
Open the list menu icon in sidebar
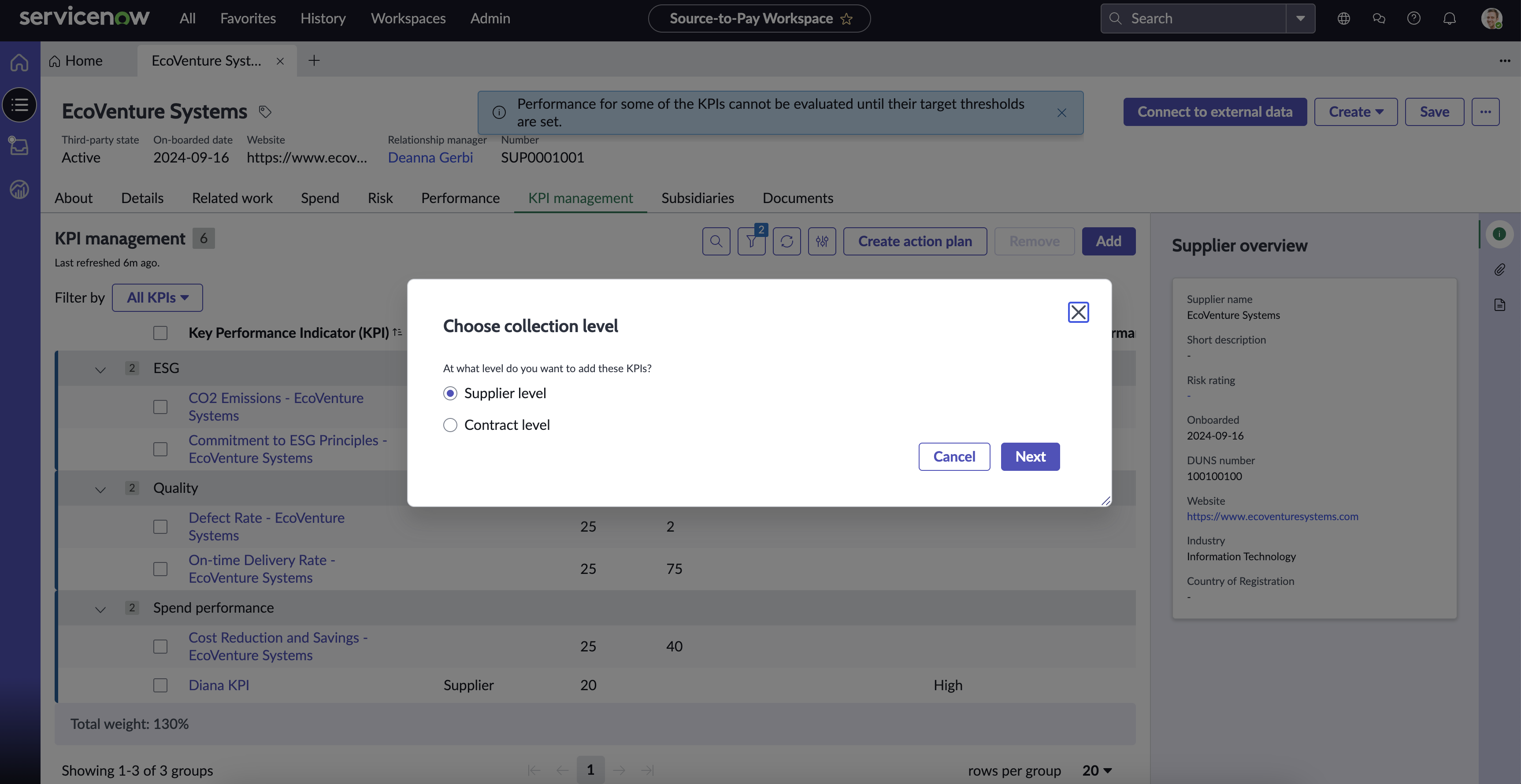(x=19, y=105)
